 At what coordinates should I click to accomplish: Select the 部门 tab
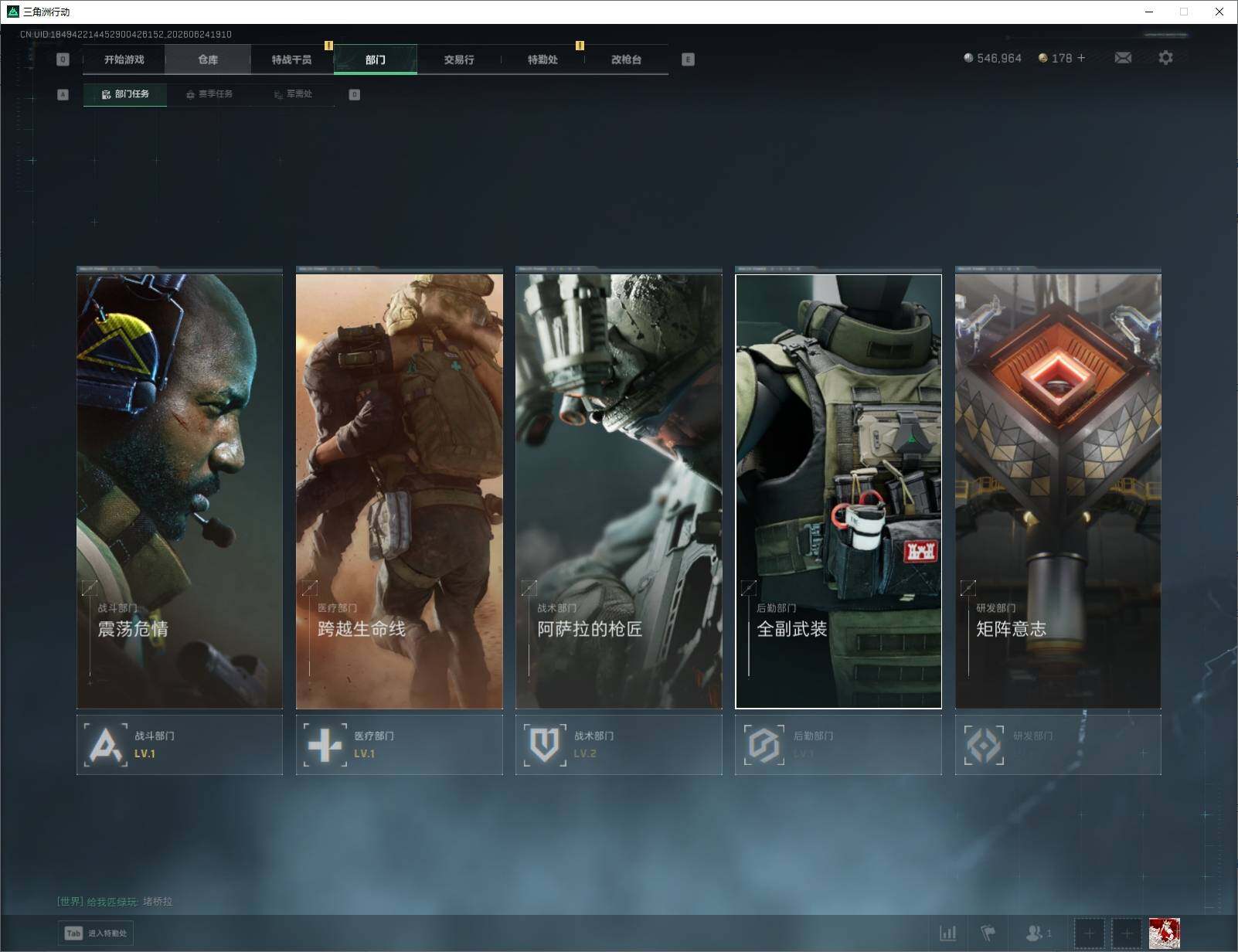coord(376,59)
